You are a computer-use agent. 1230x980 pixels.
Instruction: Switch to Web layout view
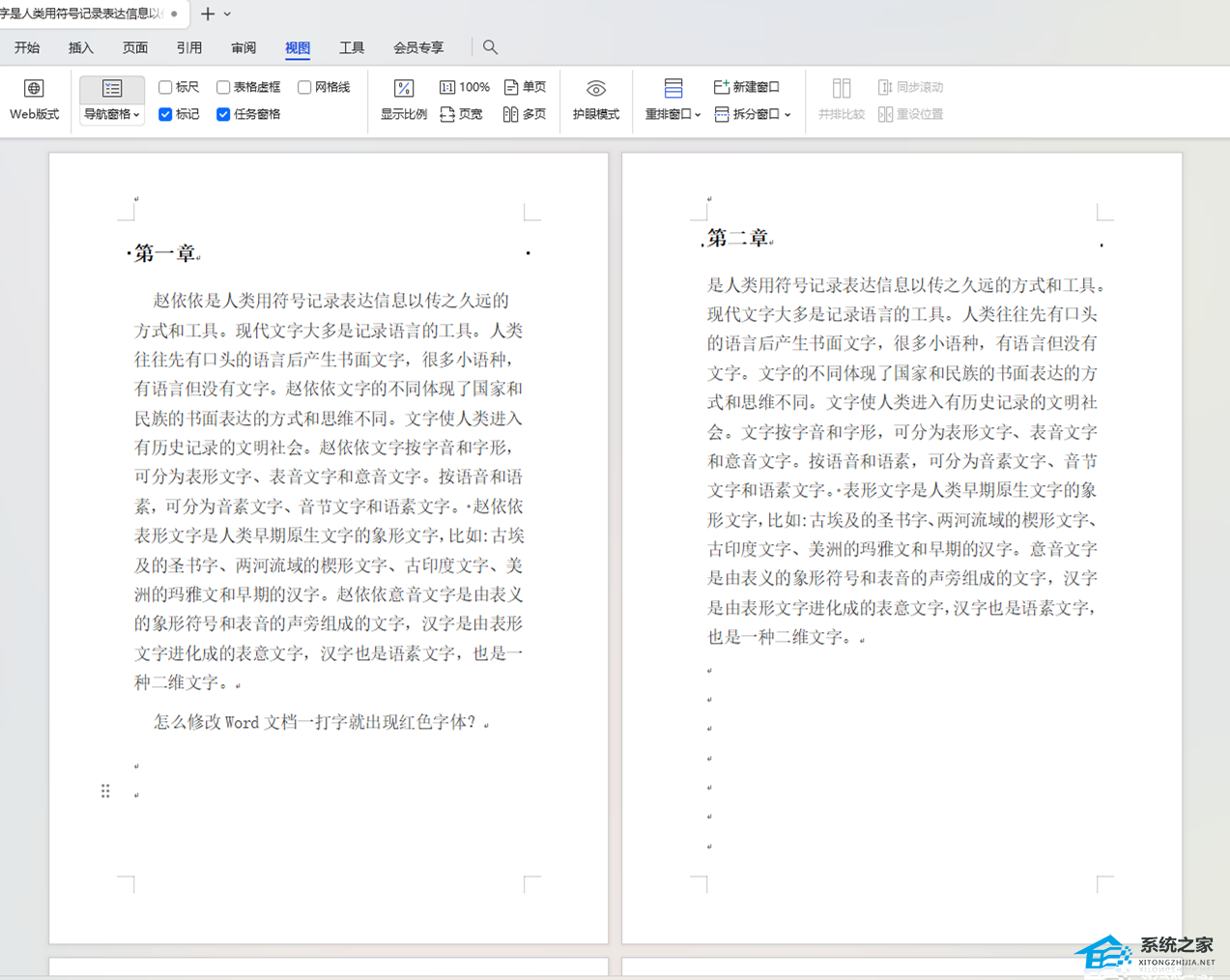pos(34,100)
